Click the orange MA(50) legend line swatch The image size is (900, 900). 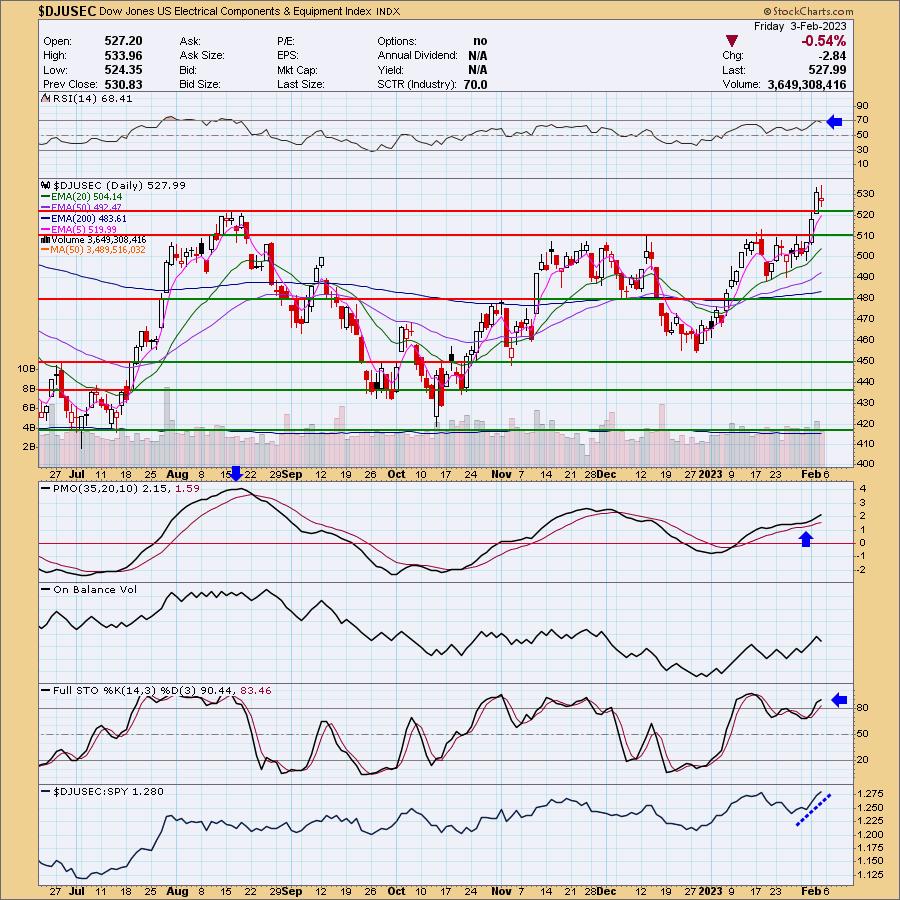[45, 250]
